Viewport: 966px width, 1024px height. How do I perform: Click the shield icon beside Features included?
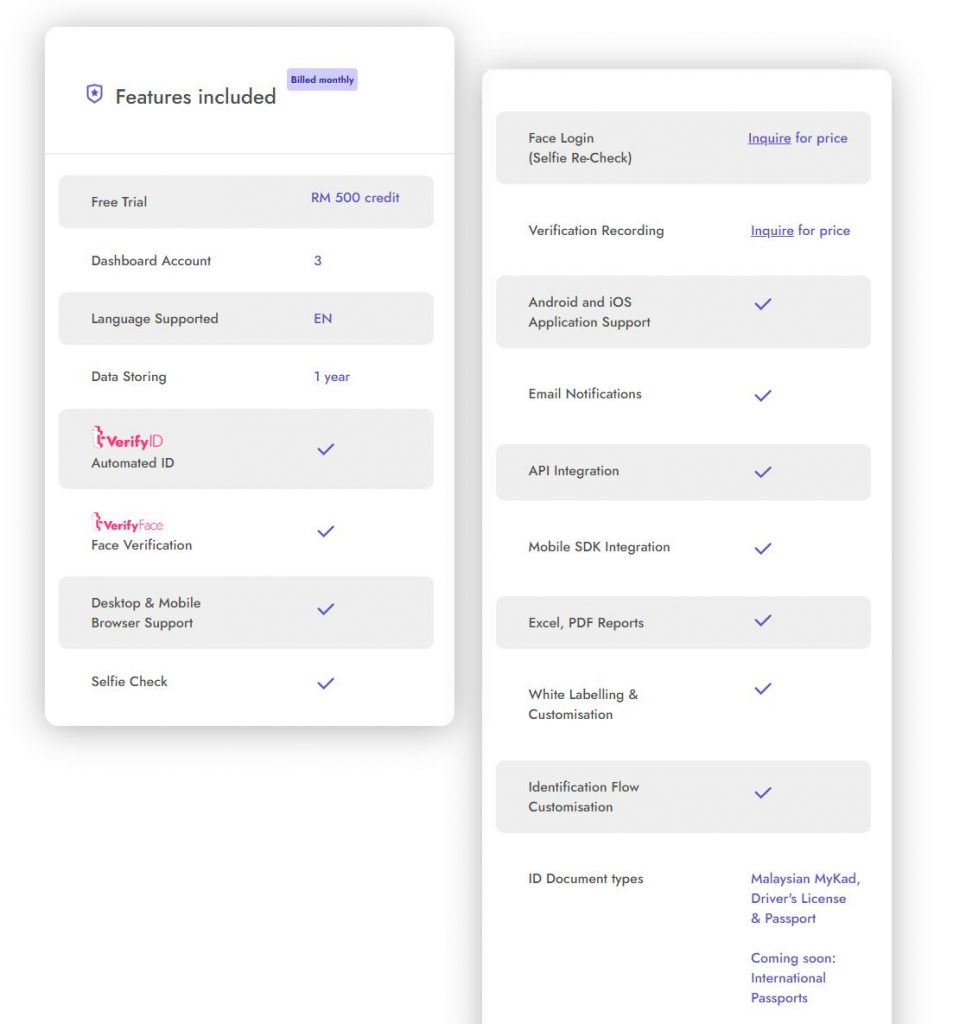tap(94, 95)
